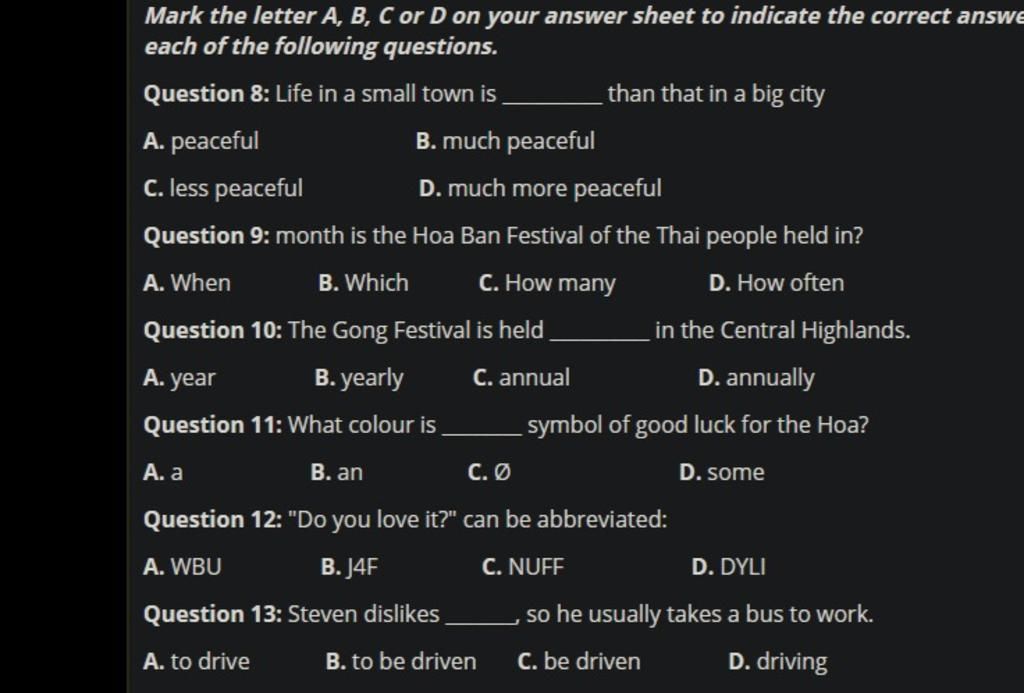
Task: Select D. driving for Question 13
Action: click(x=778, y=662)
